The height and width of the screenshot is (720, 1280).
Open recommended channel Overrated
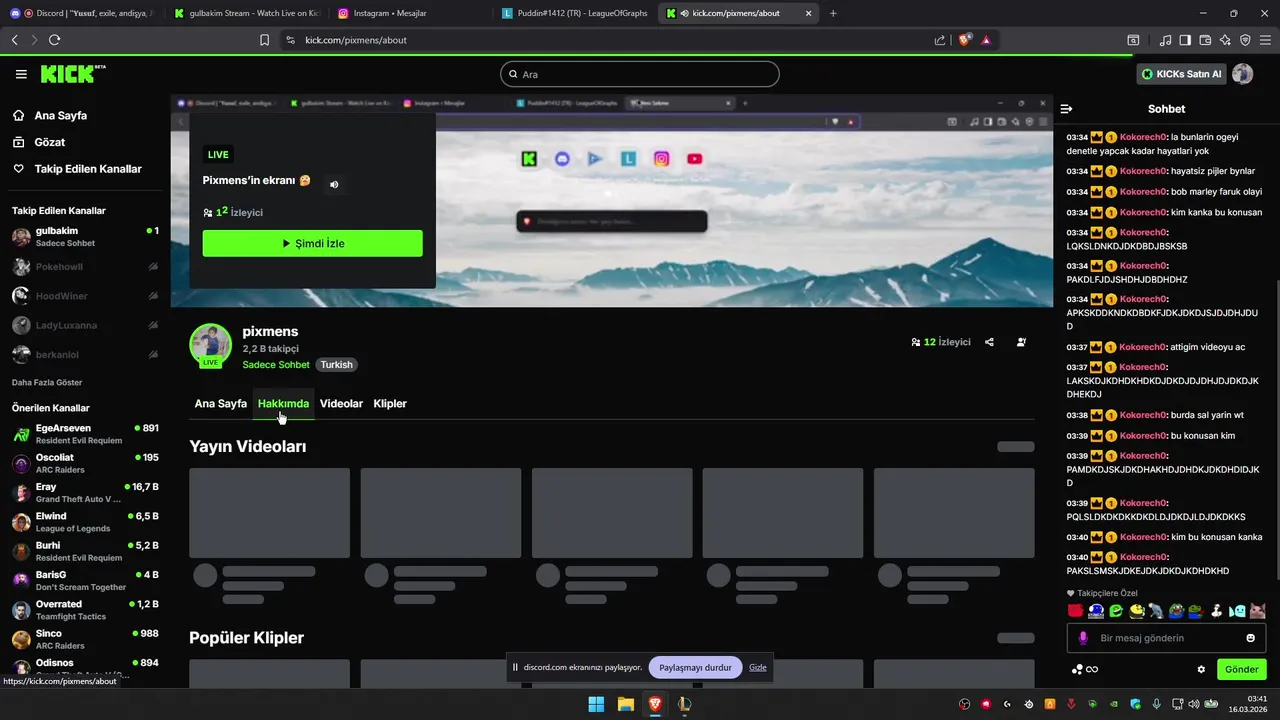[85, 610]
